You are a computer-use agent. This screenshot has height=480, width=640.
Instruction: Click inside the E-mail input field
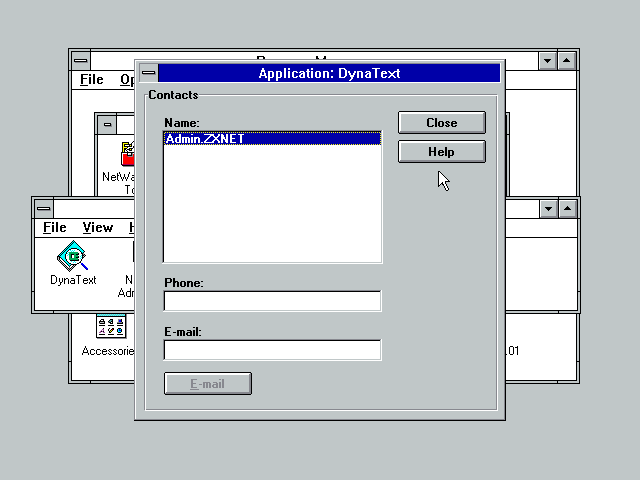(x=272, y=350)
